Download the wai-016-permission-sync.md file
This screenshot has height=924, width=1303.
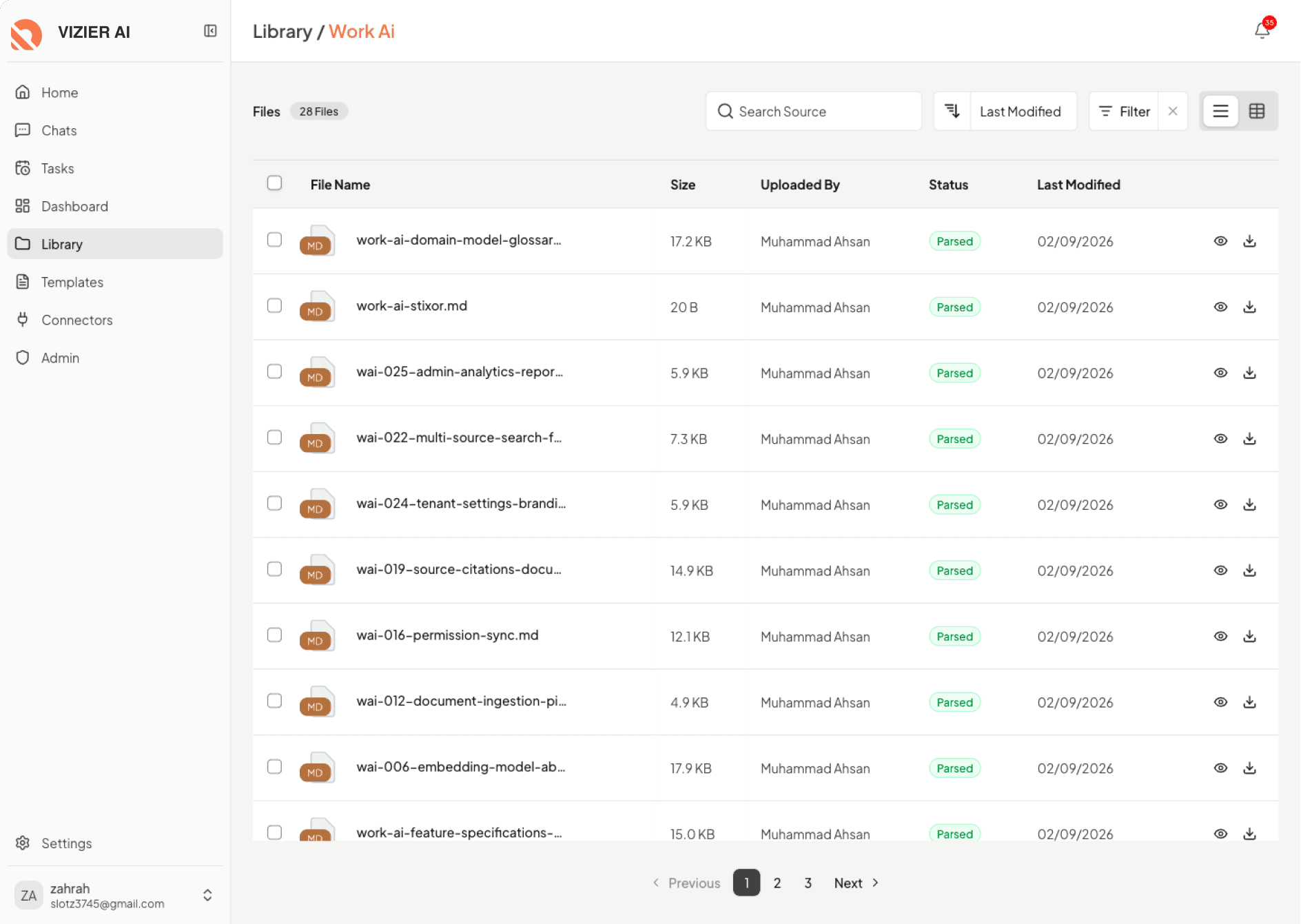[1249, 637]
